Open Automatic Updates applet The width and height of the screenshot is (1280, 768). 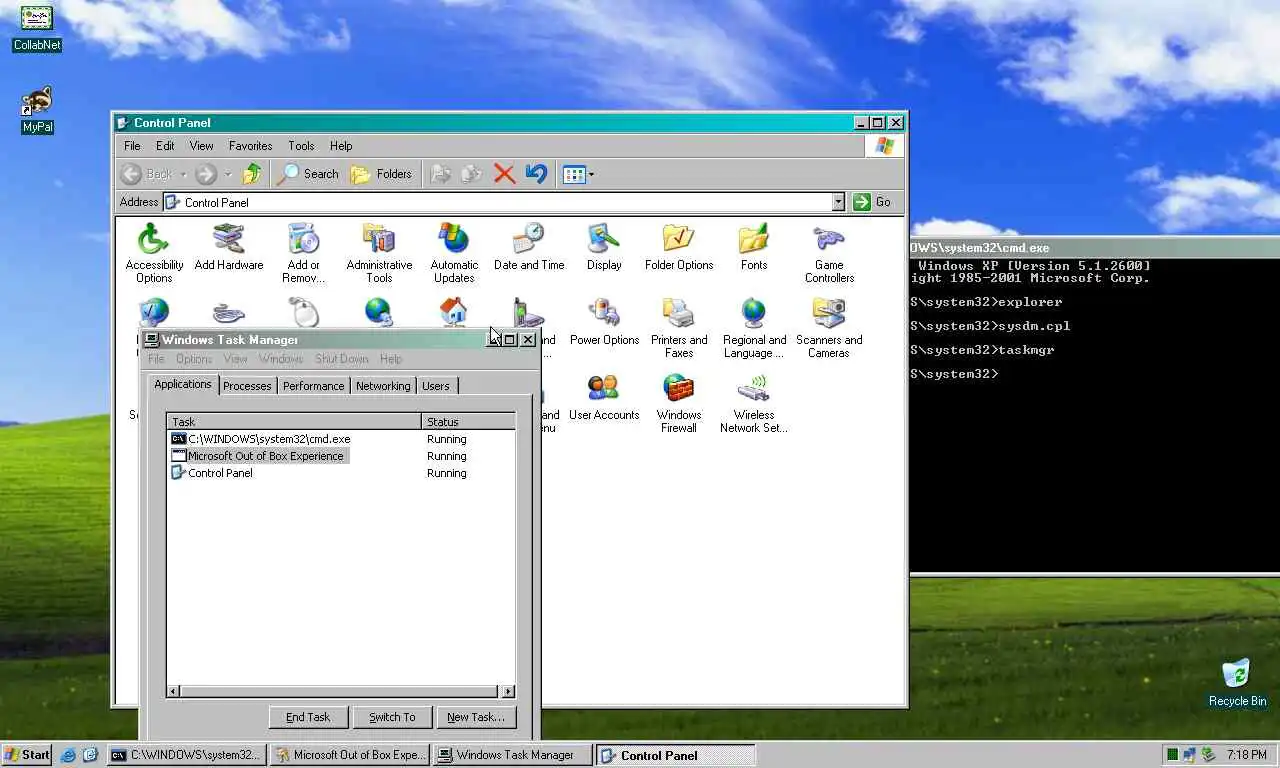point(454,252)
